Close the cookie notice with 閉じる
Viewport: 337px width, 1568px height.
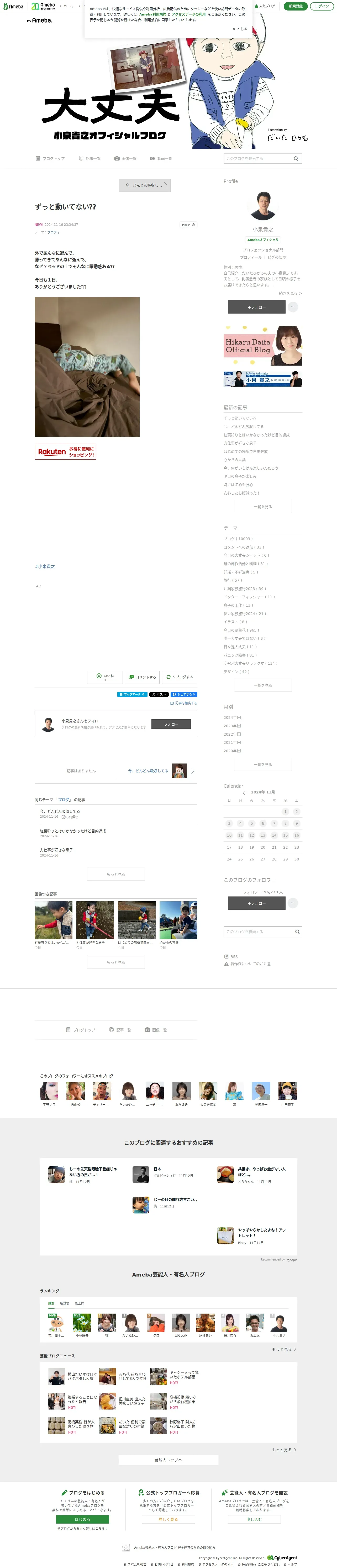240,29
